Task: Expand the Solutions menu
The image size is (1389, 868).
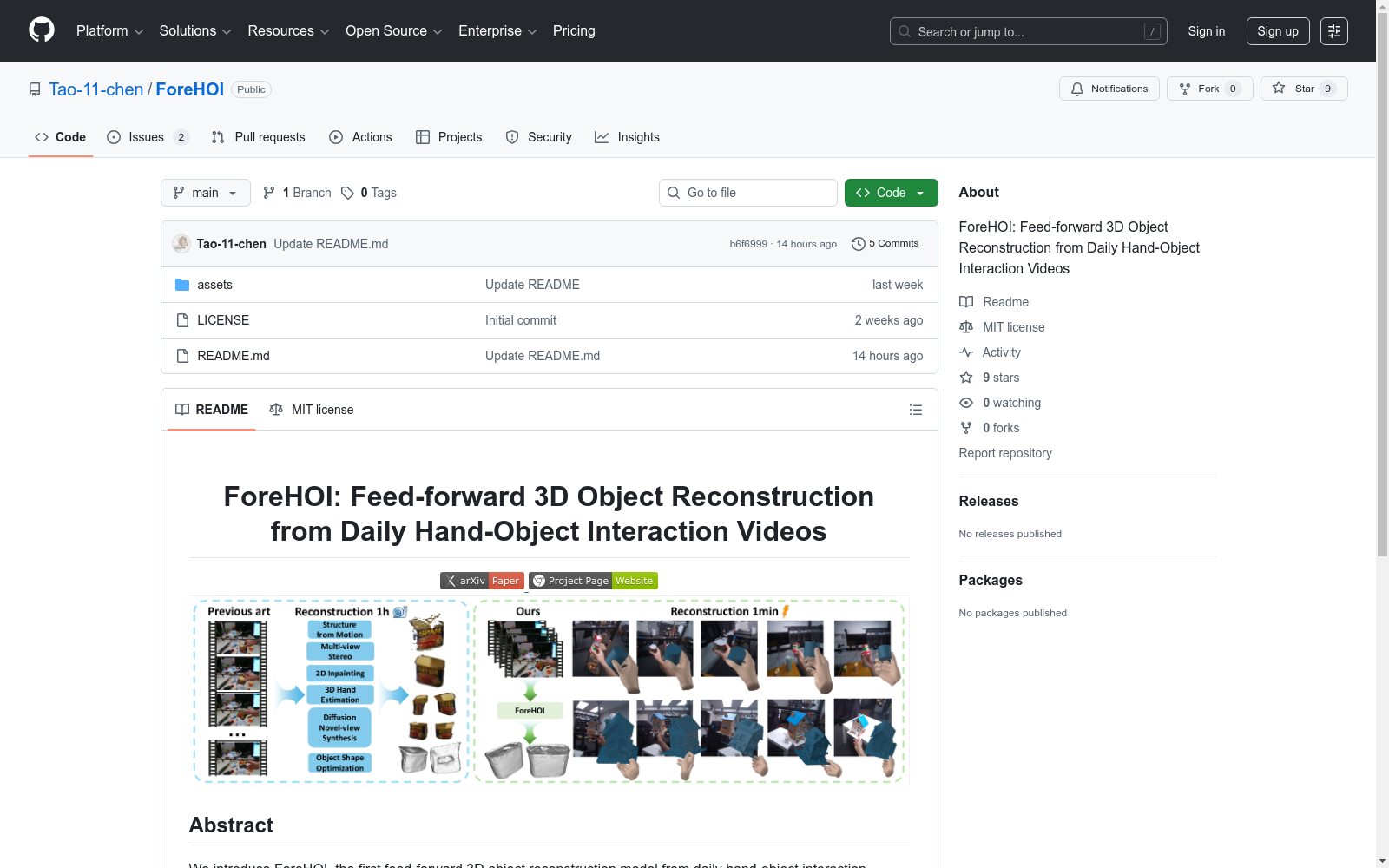Action: click(195, 31)
